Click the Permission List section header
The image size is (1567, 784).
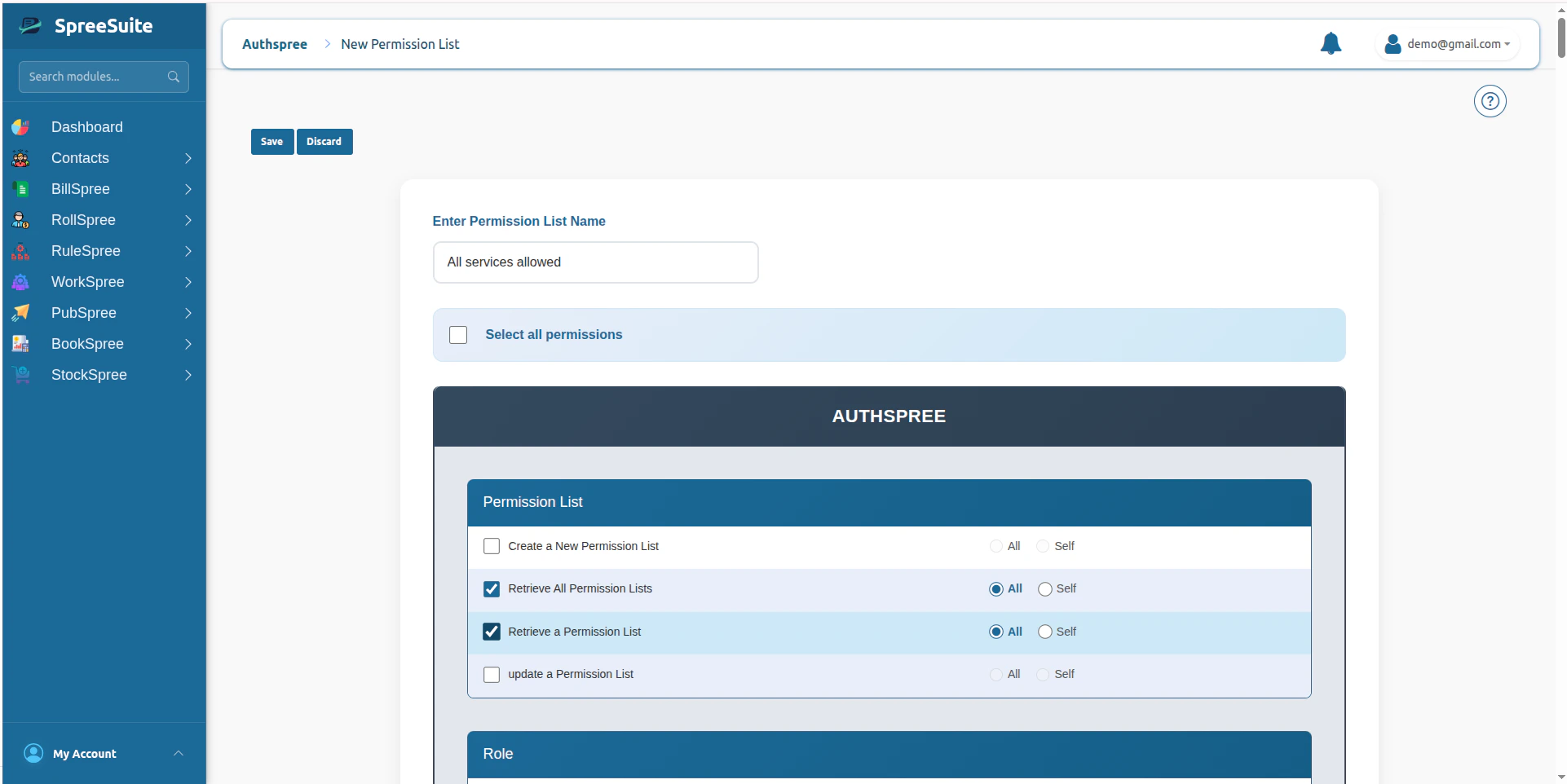(x=889, y=503)
